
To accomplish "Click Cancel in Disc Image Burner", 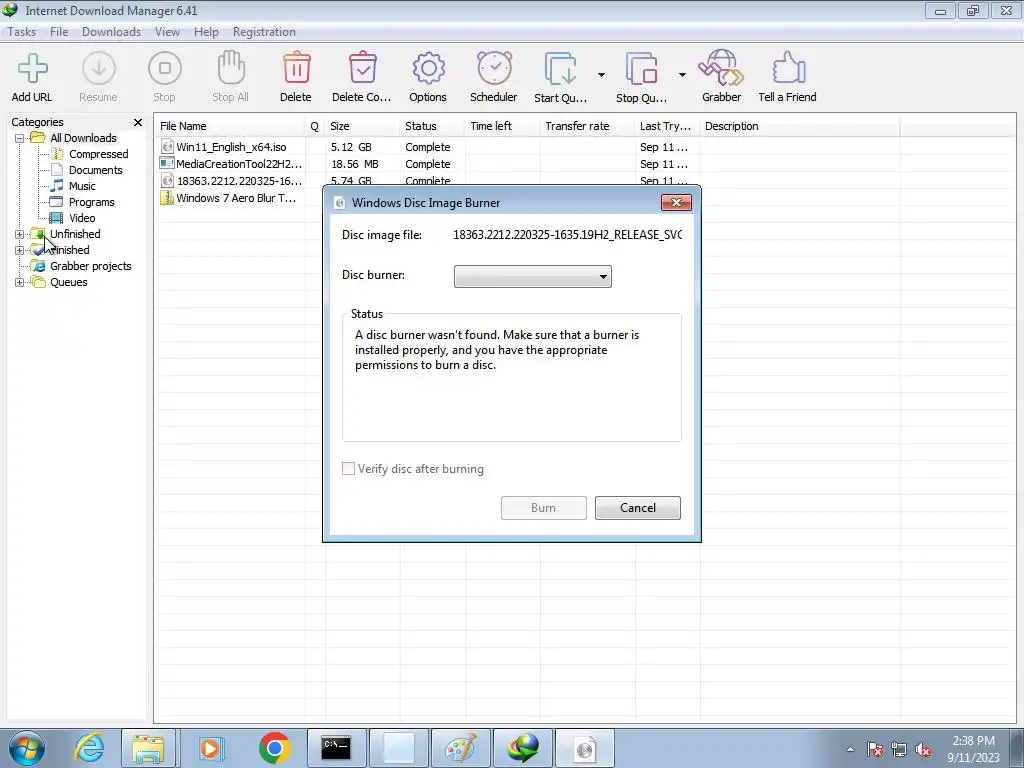I will click(x=637, y=508).
